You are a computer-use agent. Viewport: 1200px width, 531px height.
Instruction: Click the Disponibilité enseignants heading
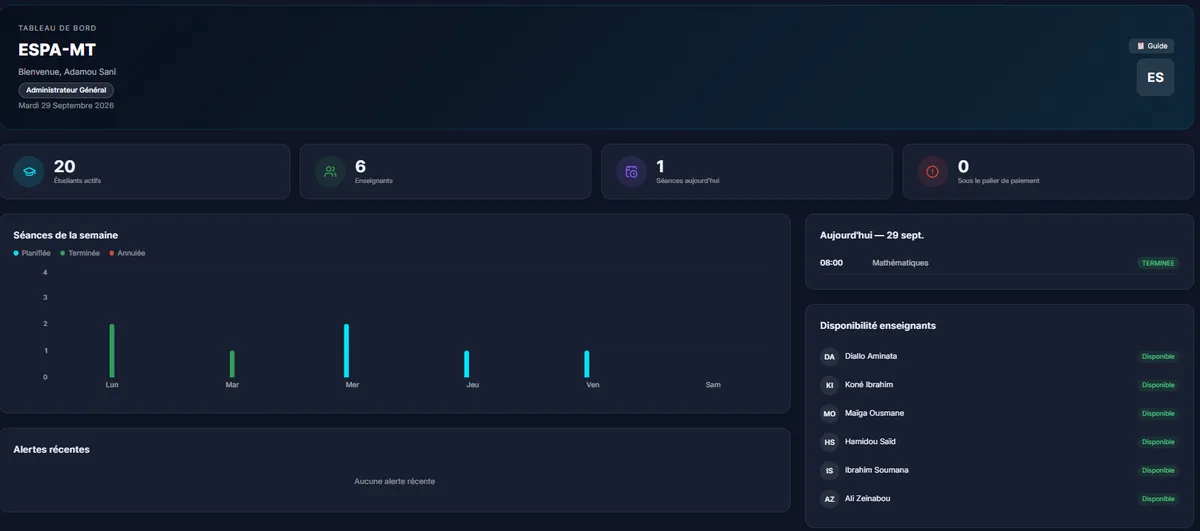pos(878,326)
